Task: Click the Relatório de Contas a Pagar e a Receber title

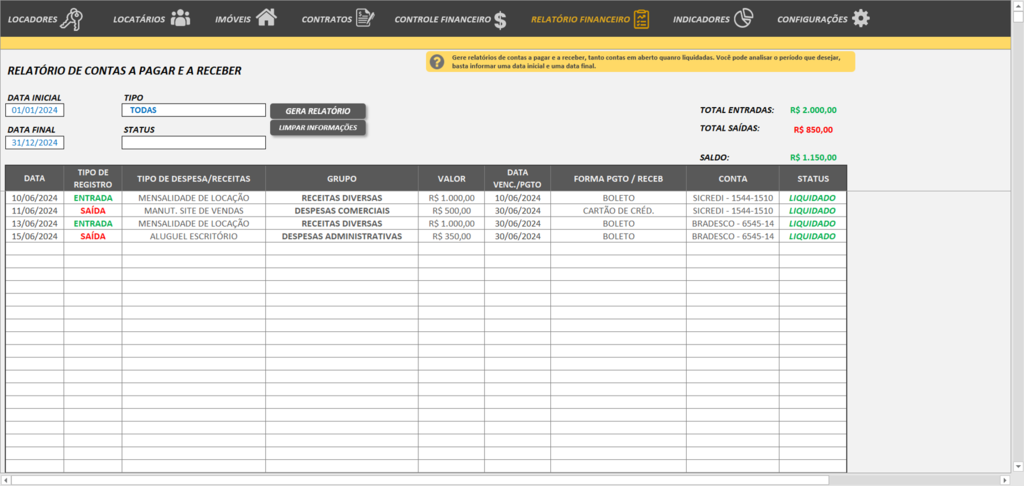Action: pos(124,71)
